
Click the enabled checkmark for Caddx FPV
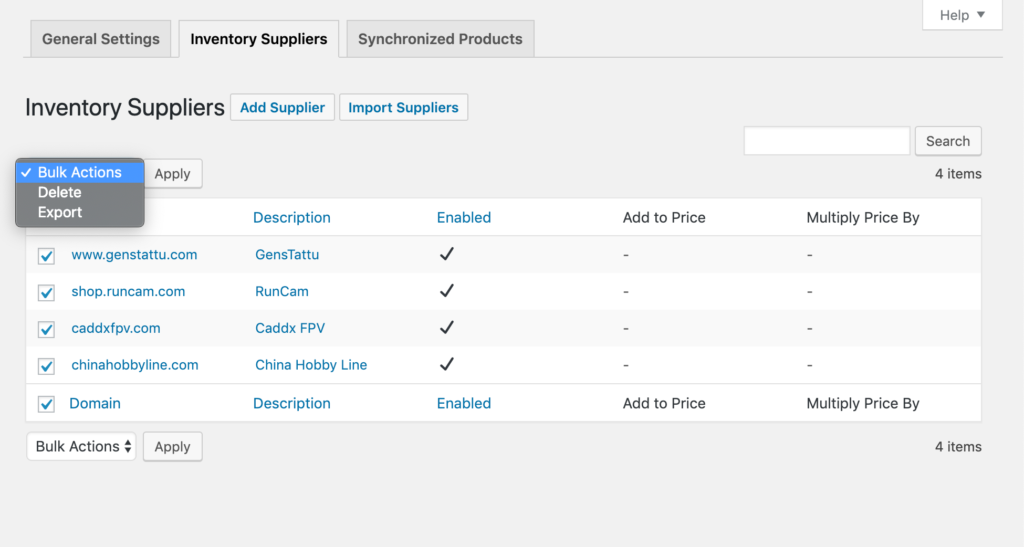coord(447,328)
